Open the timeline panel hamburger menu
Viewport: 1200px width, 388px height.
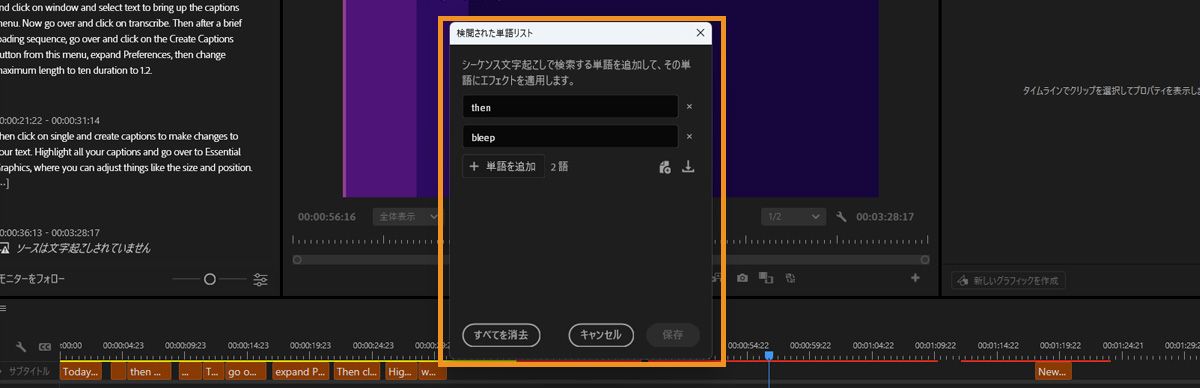4,308
